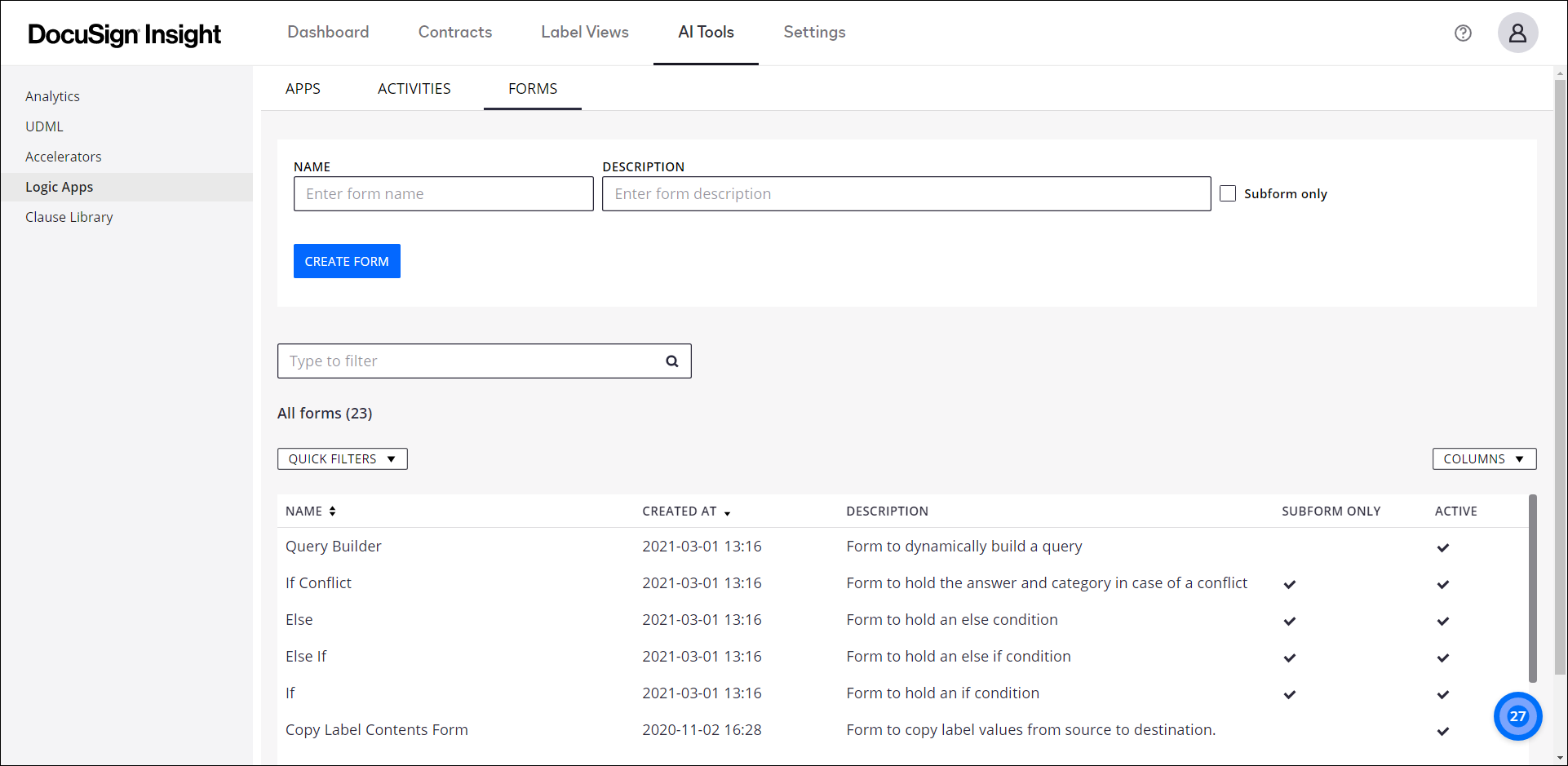
Task: Expand the QUICK FILTERS dropdown
Action: point(343,458)
